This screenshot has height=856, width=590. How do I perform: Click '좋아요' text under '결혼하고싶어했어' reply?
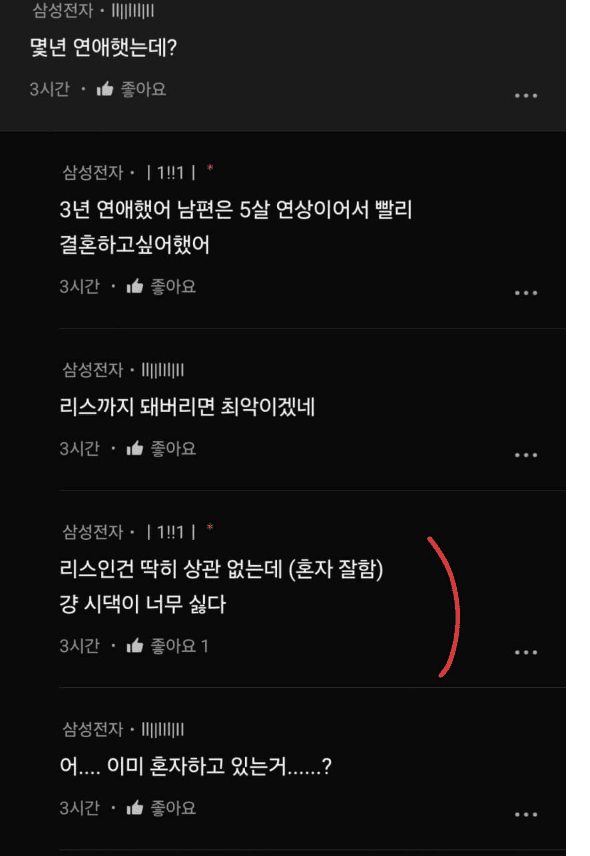[x=173, y=286]
